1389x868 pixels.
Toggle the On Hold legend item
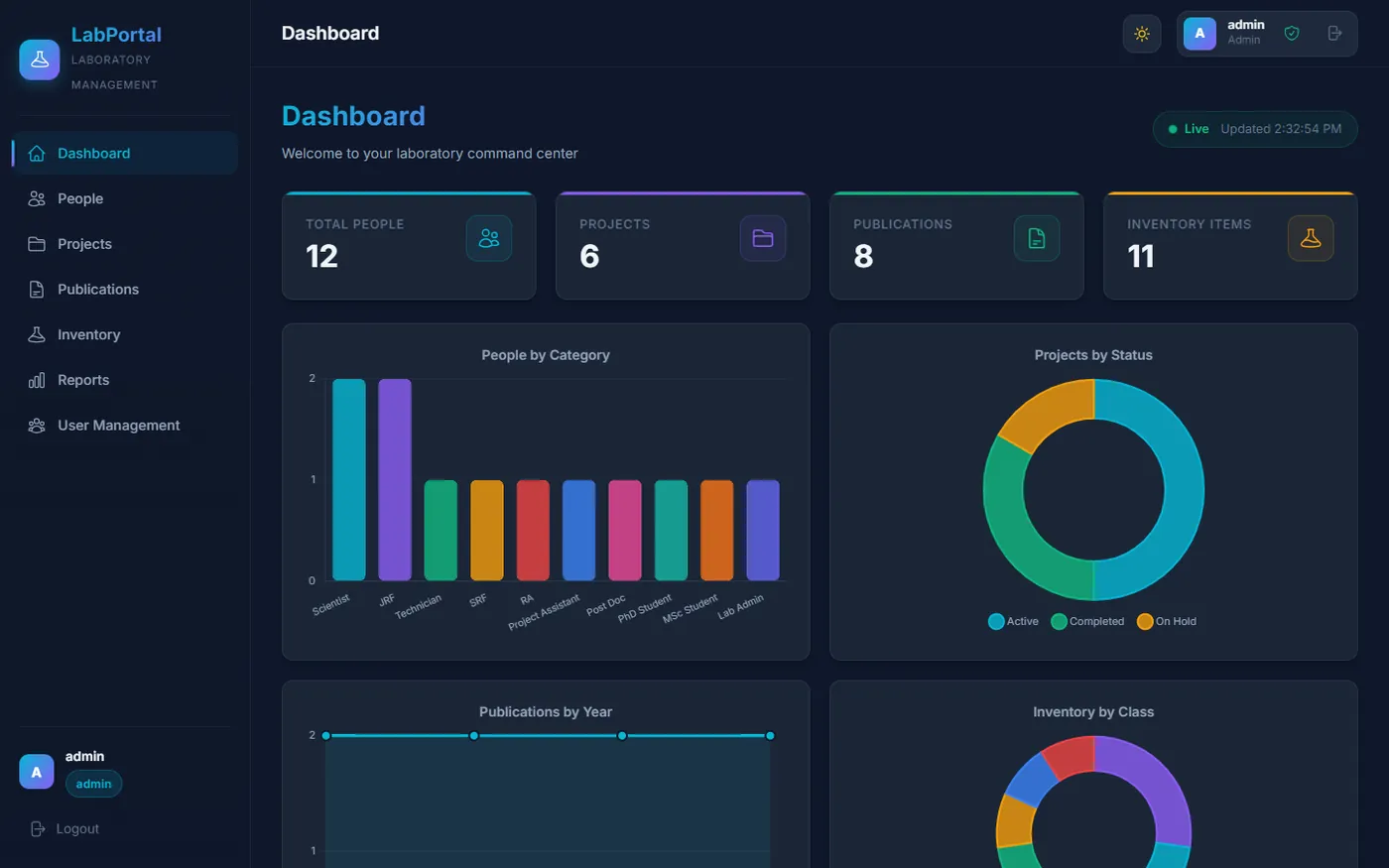[1167, 622]
